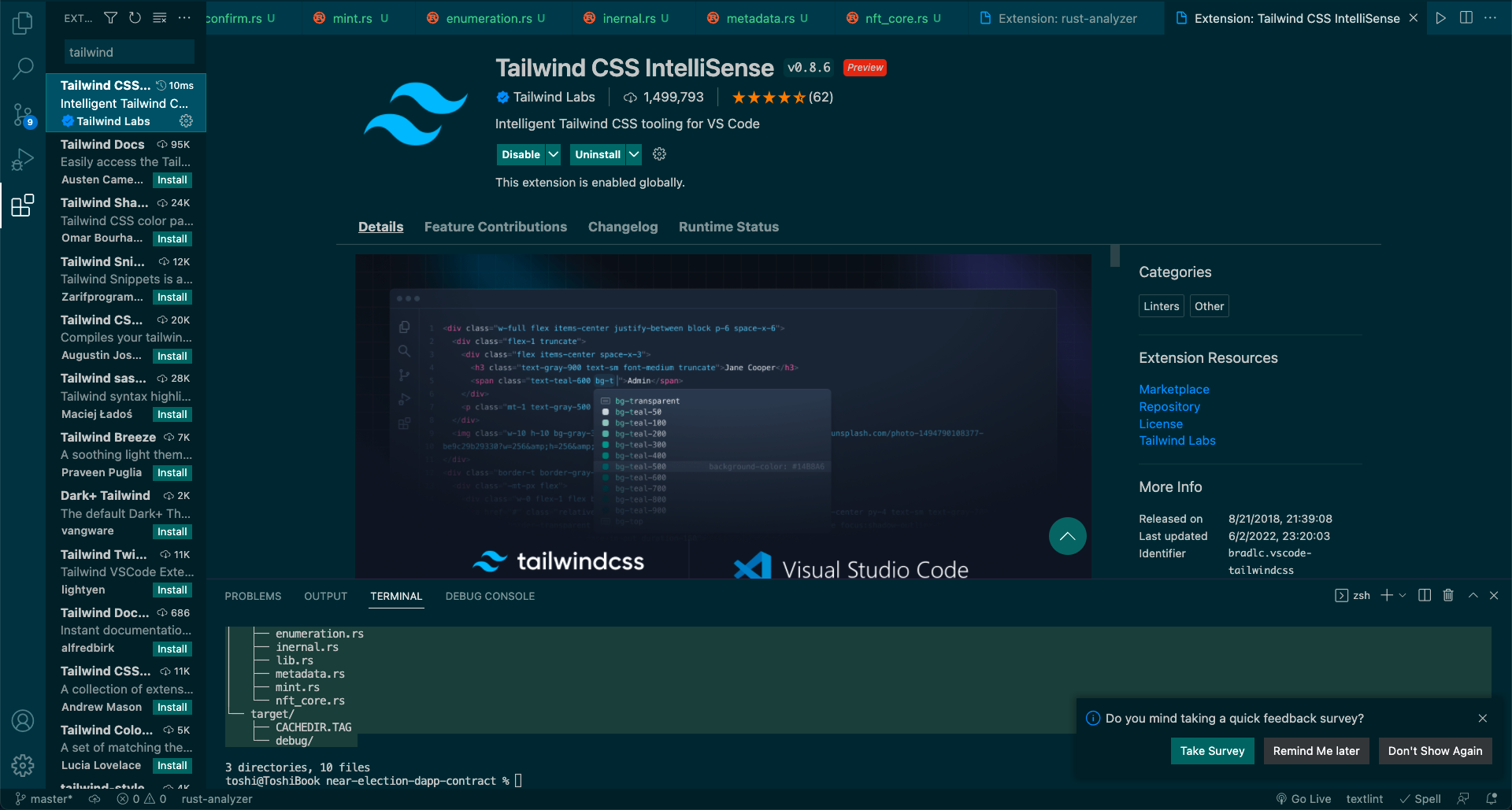
Task: Synchronize changes icon in status bar
Action: 94,798
